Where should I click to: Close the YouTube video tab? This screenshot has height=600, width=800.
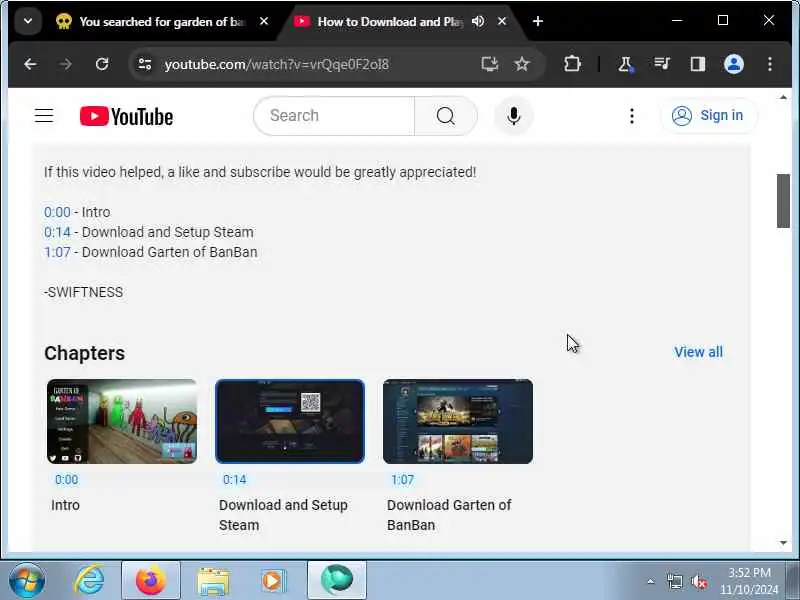pyautogui.click(x=502, y=21)
